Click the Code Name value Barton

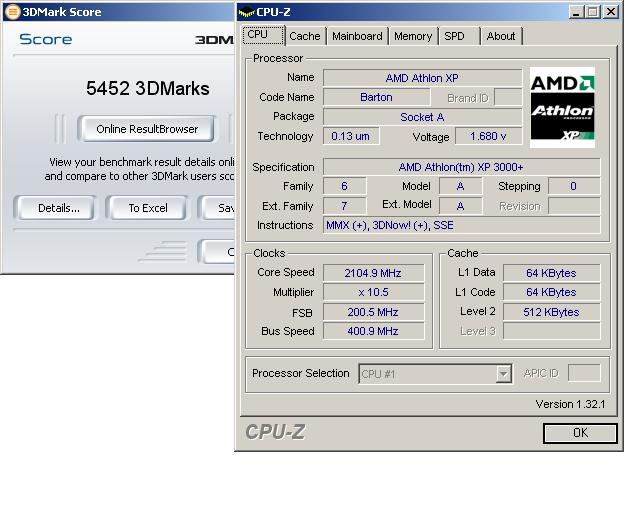pyautogui.click(x=376, y=97)
